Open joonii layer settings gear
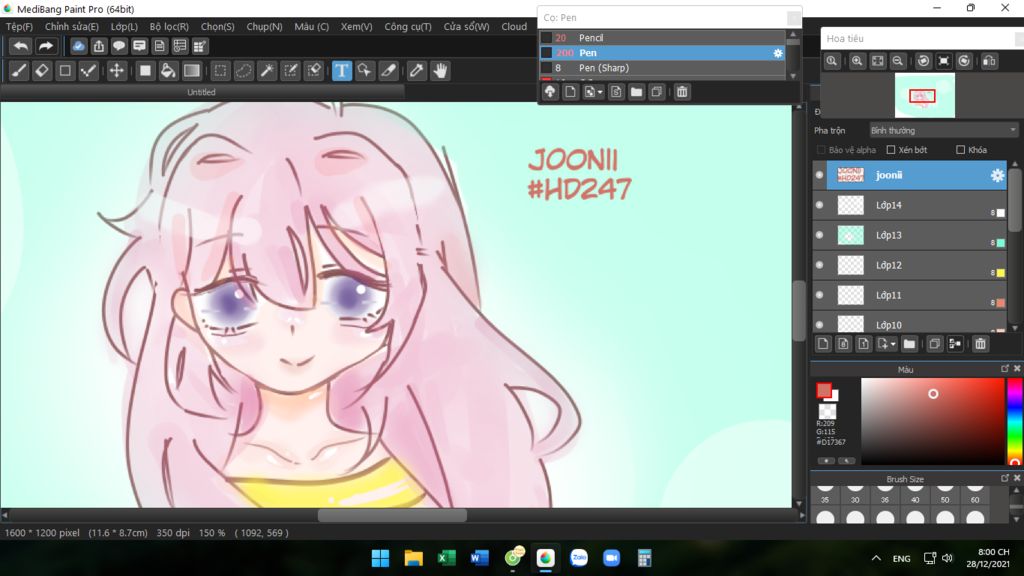Screen dimensions: 1024x576 (997, 175)
